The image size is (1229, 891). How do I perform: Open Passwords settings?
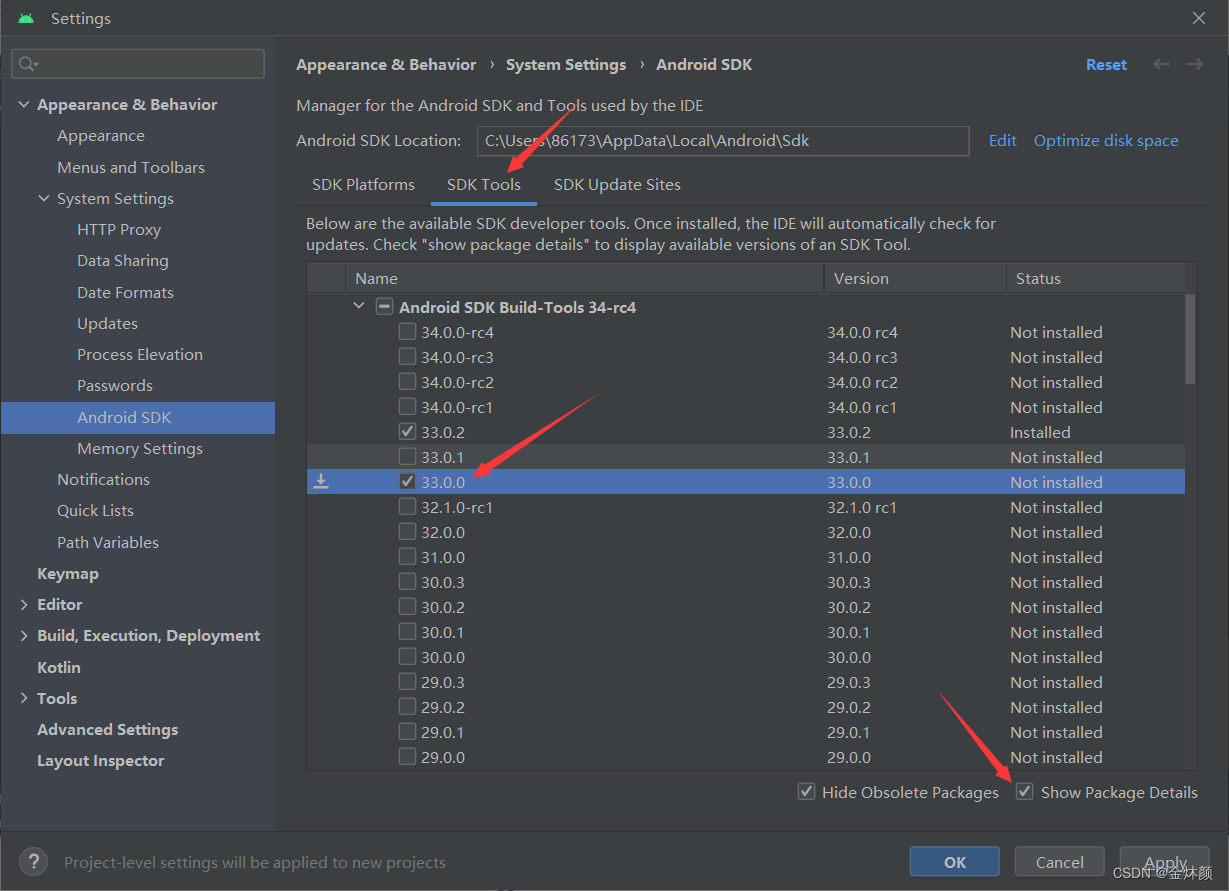pos(115,385)
